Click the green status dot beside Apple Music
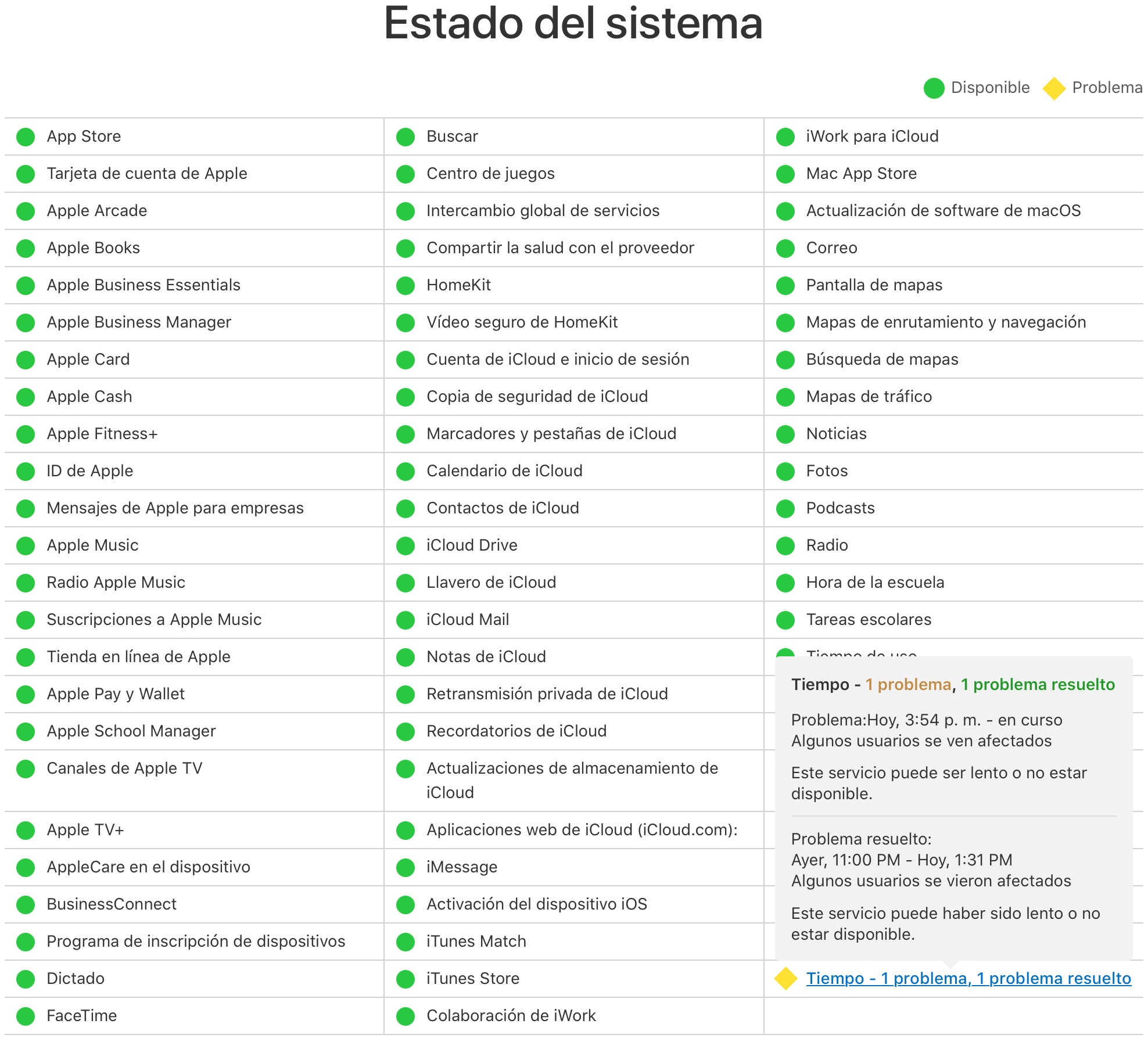 (26, 546)
